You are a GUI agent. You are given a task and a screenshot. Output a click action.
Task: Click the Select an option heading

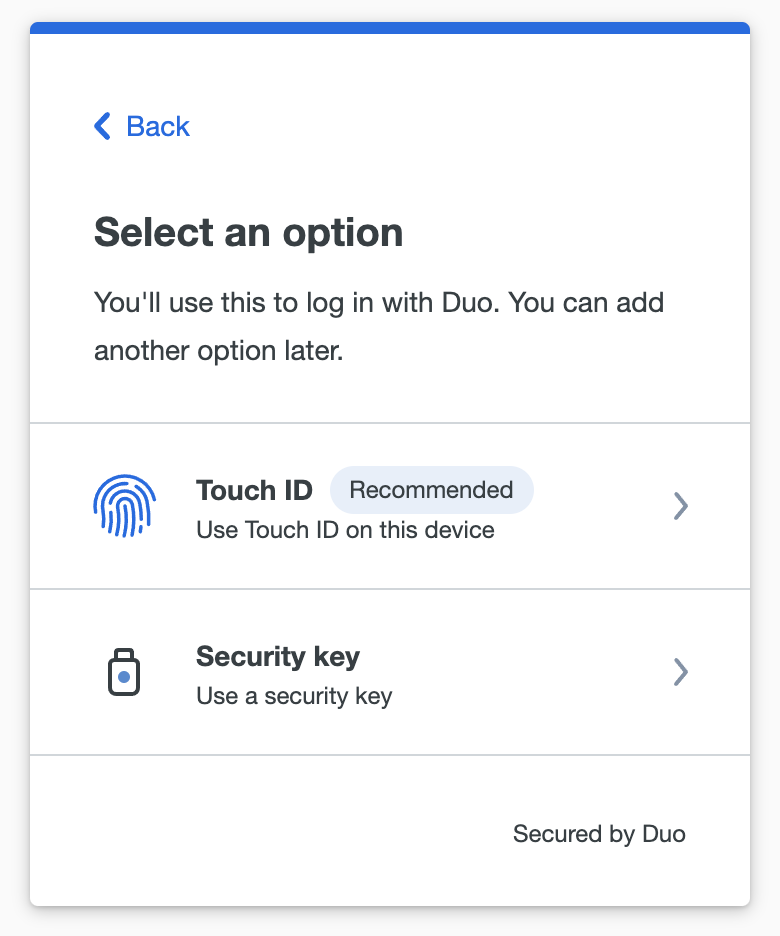pos(247,232)
